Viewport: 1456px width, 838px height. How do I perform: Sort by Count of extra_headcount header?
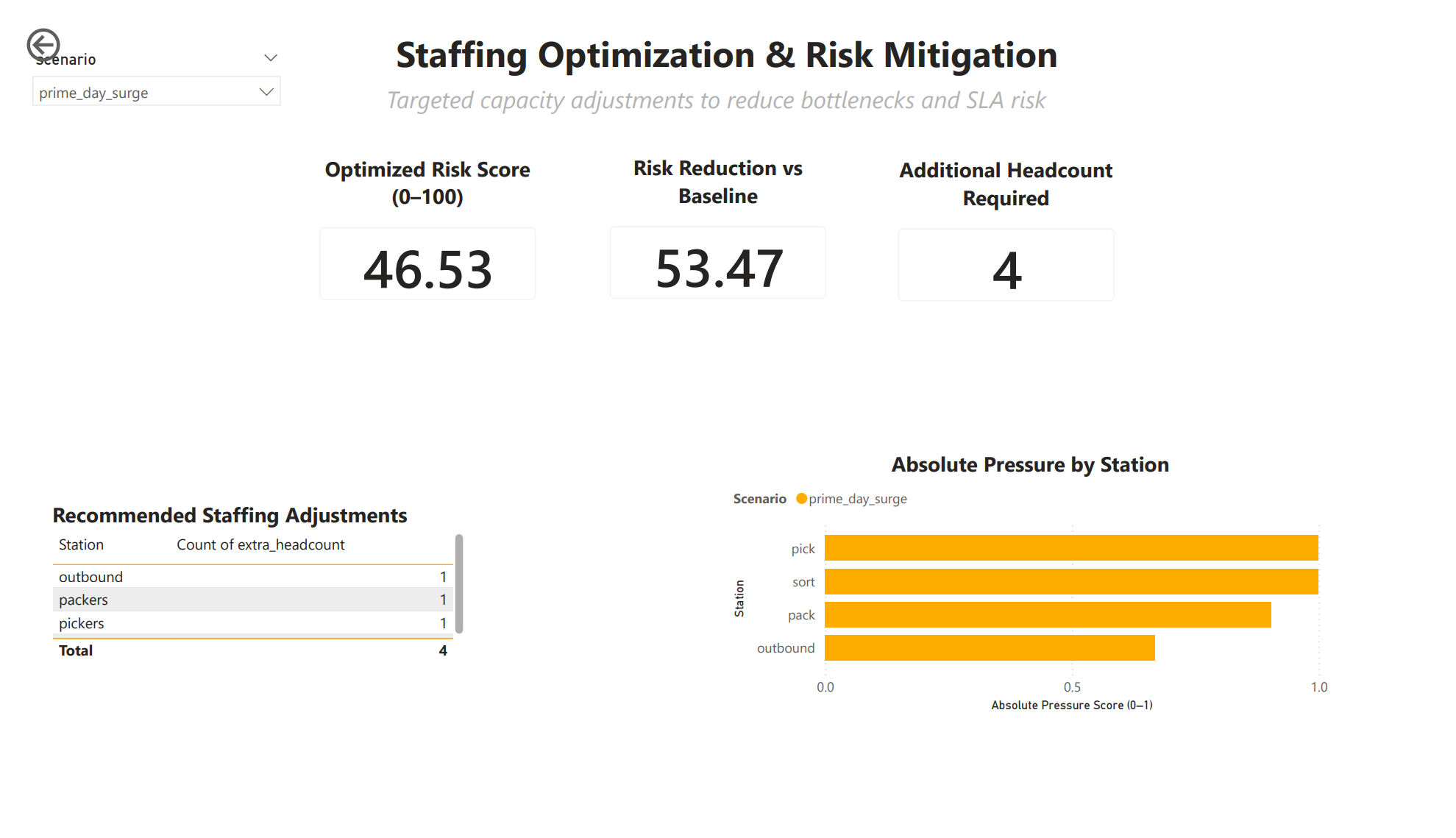[260, 544]
